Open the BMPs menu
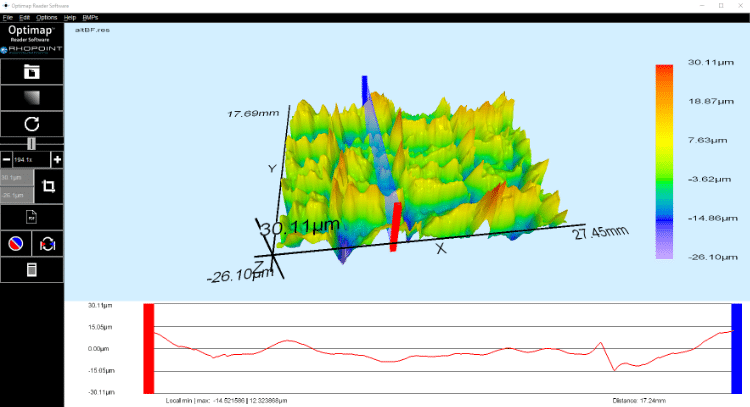 [x=90, y=18]
